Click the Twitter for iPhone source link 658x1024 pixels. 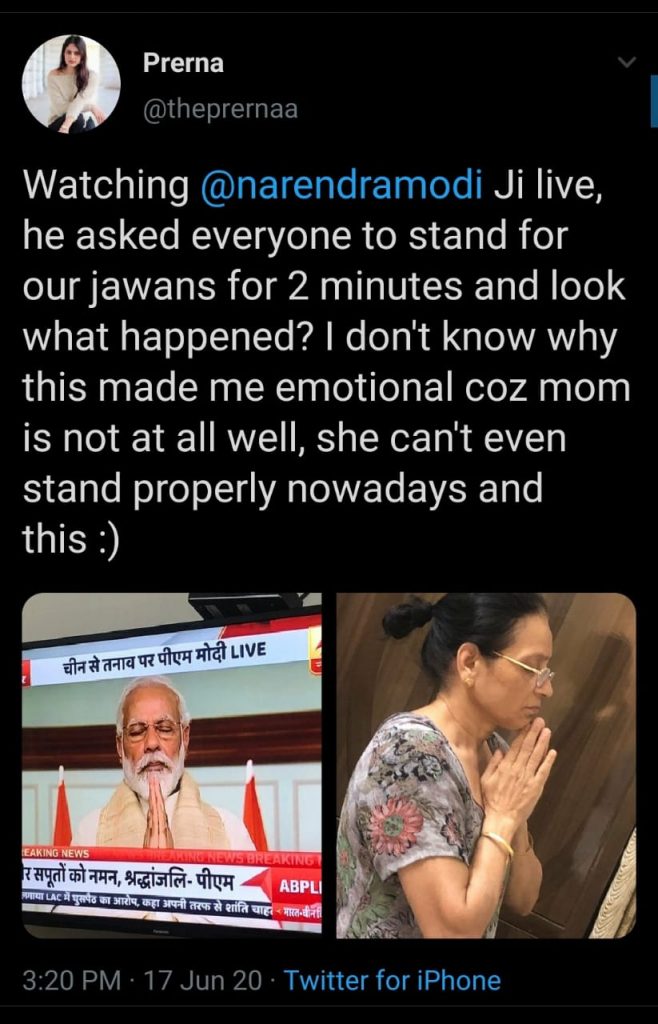[393, 980]
